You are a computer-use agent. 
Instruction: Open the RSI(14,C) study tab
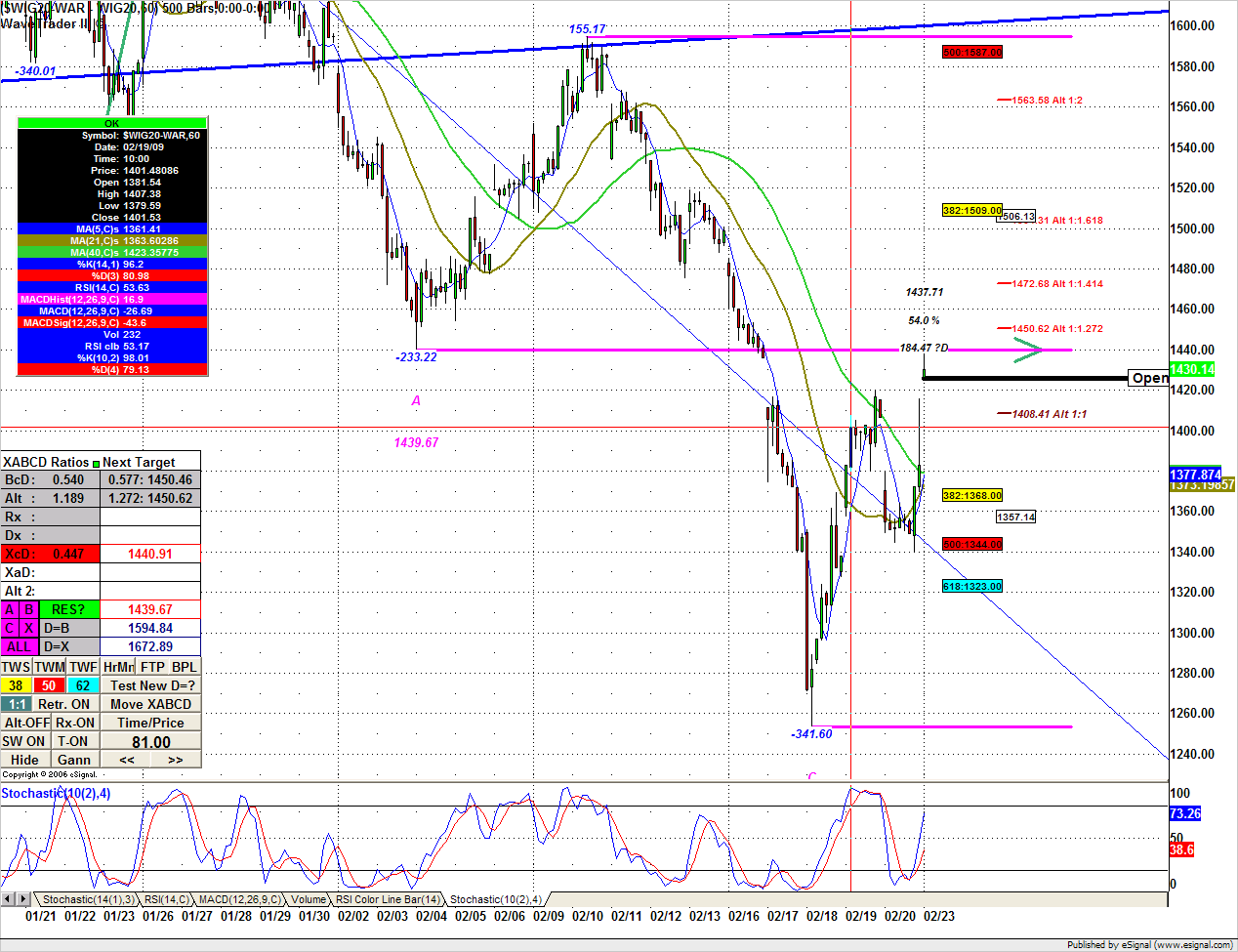click(166, 899)
